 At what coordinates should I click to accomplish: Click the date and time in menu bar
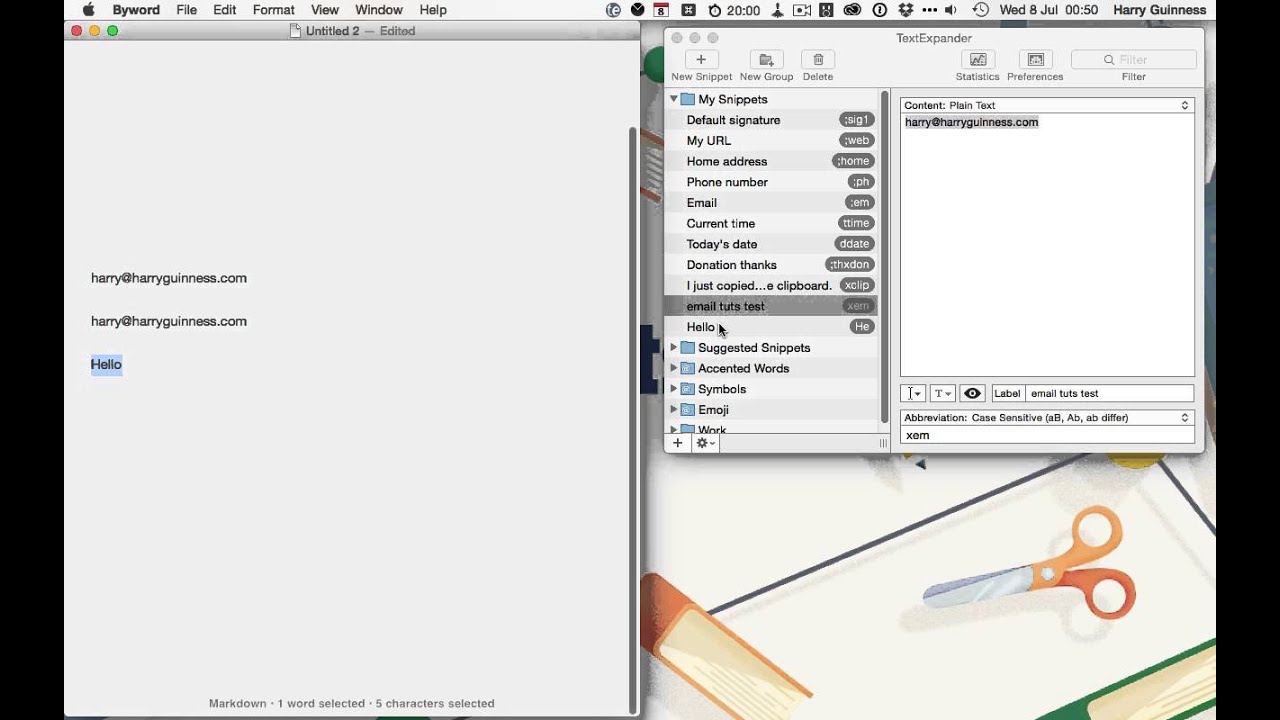(1048, 10)
